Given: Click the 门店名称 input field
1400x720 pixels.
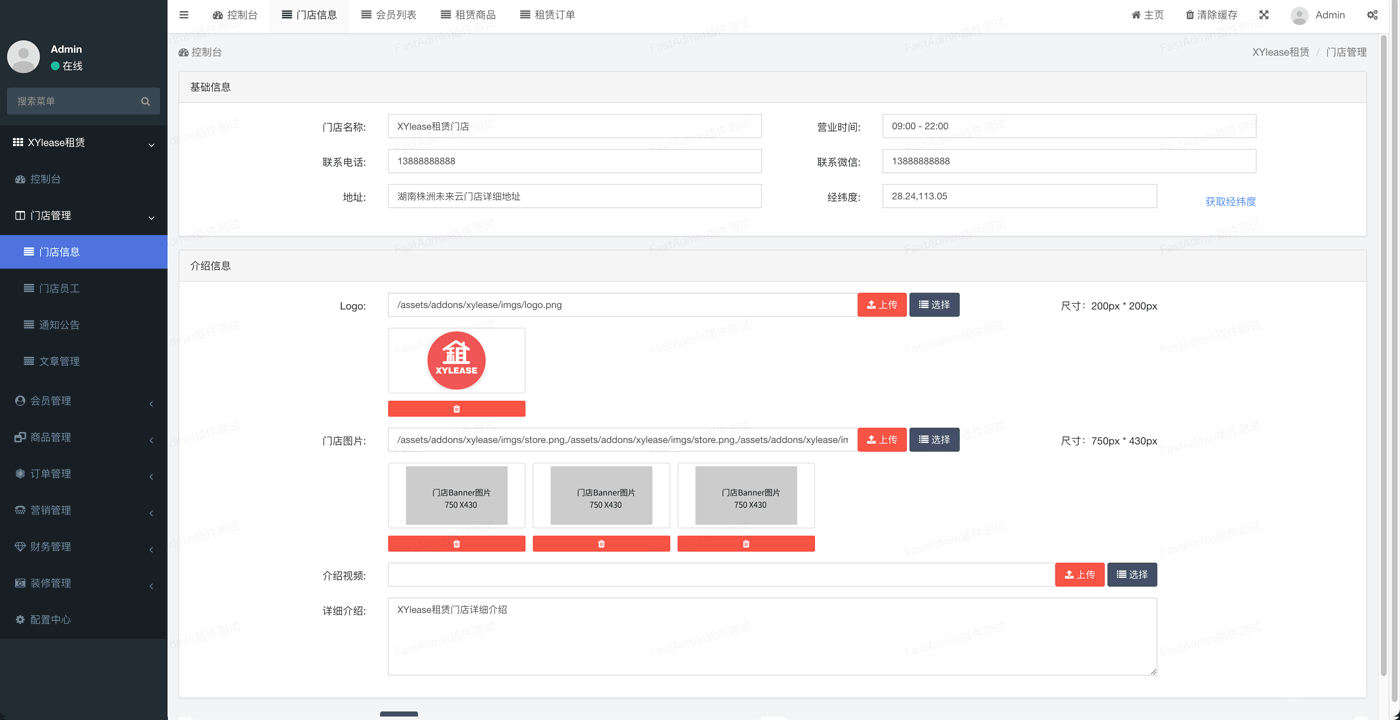Looking at the screenshot, I should tap(575, 126).
